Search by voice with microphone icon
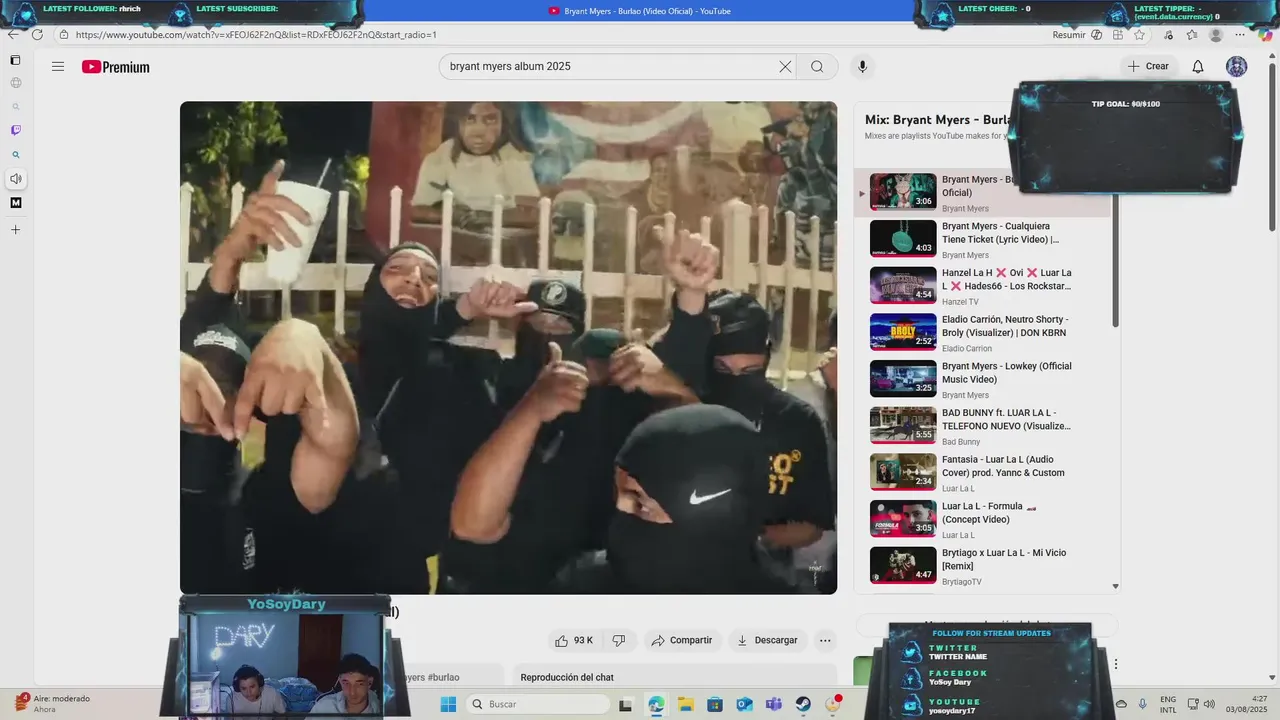The image size is (1280, 720). 862,67
